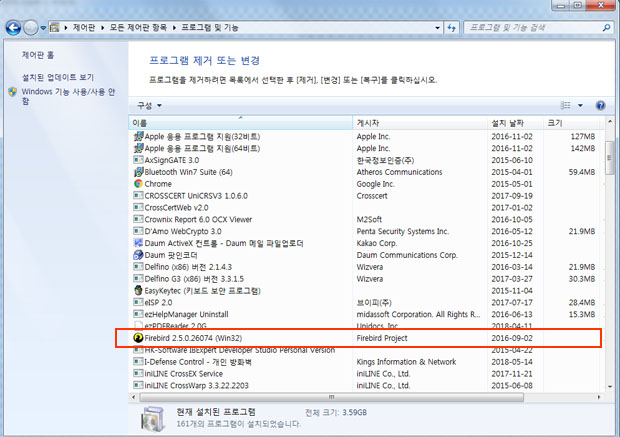Click the Back navigation arrow button
The image size is (620, 437).
pyautogui.click(x=15, y=26)
